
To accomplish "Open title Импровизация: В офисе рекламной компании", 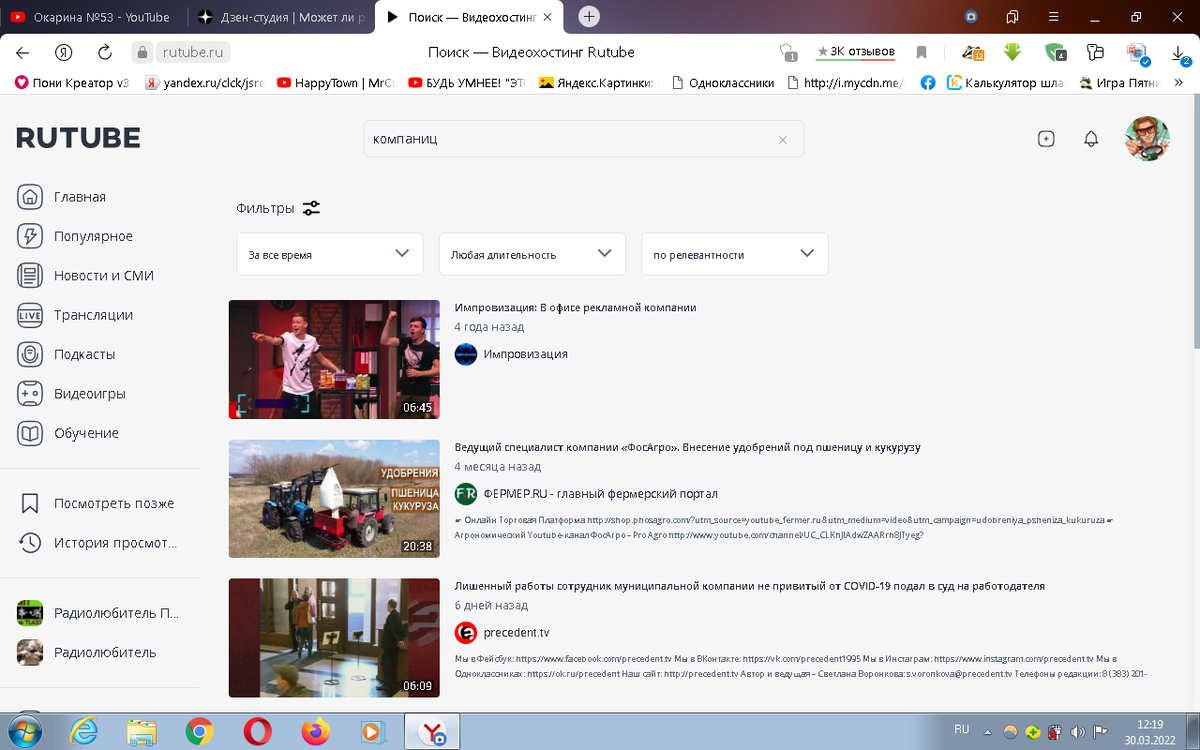I will pyautogui.click(x=575, y=307).
